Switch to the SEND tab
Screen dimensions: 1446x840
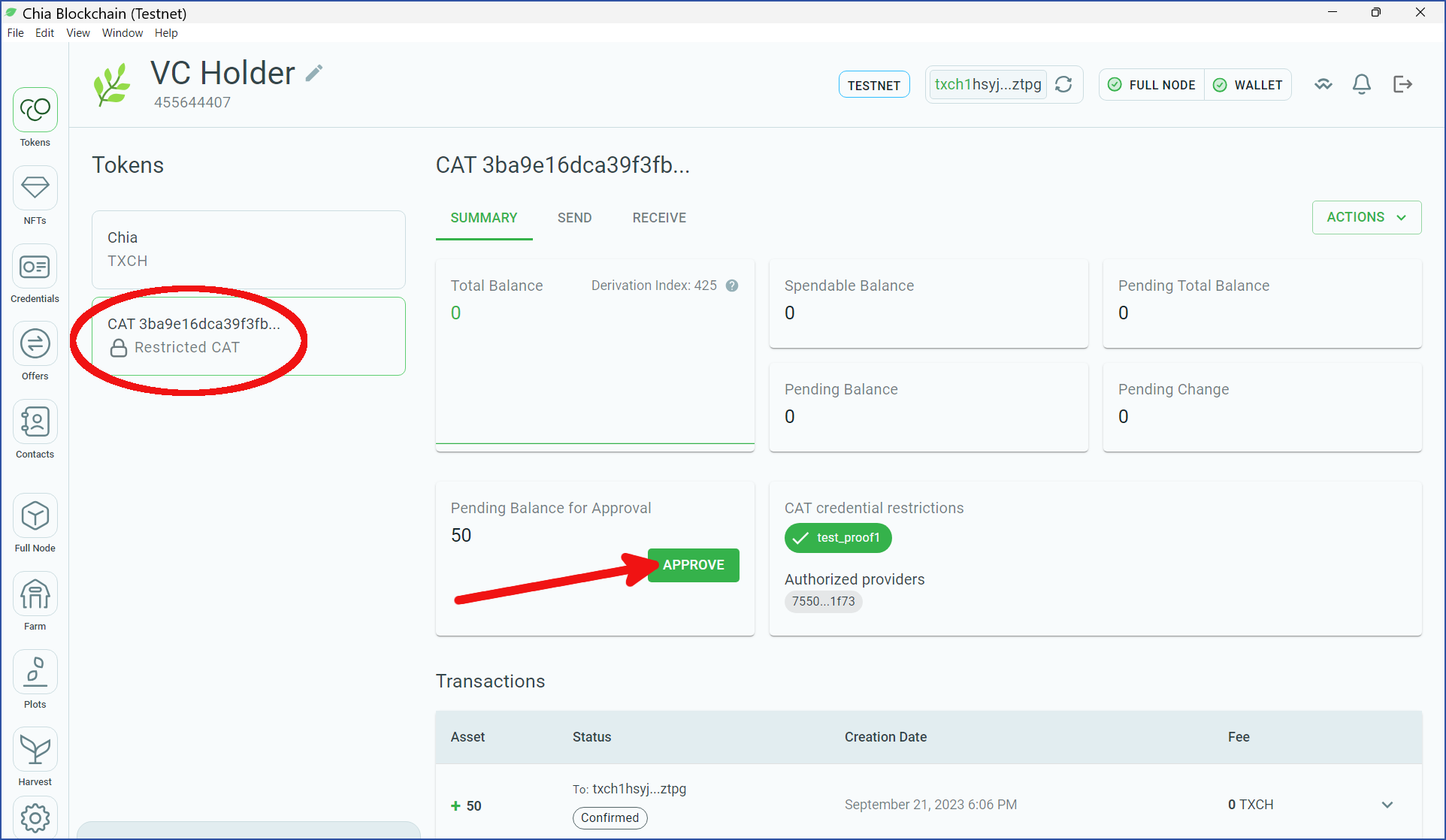575,218
